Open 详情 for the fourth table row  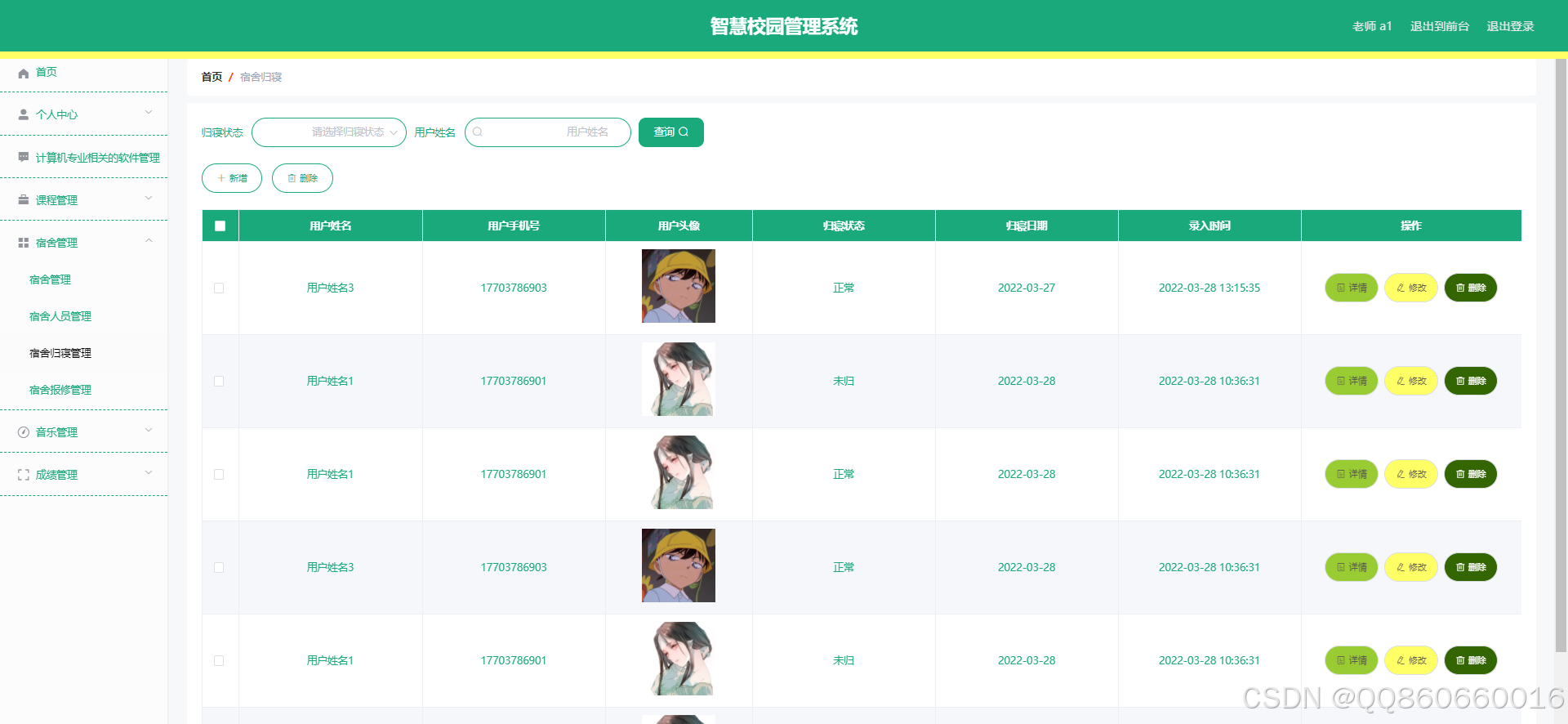point(1352,567)
